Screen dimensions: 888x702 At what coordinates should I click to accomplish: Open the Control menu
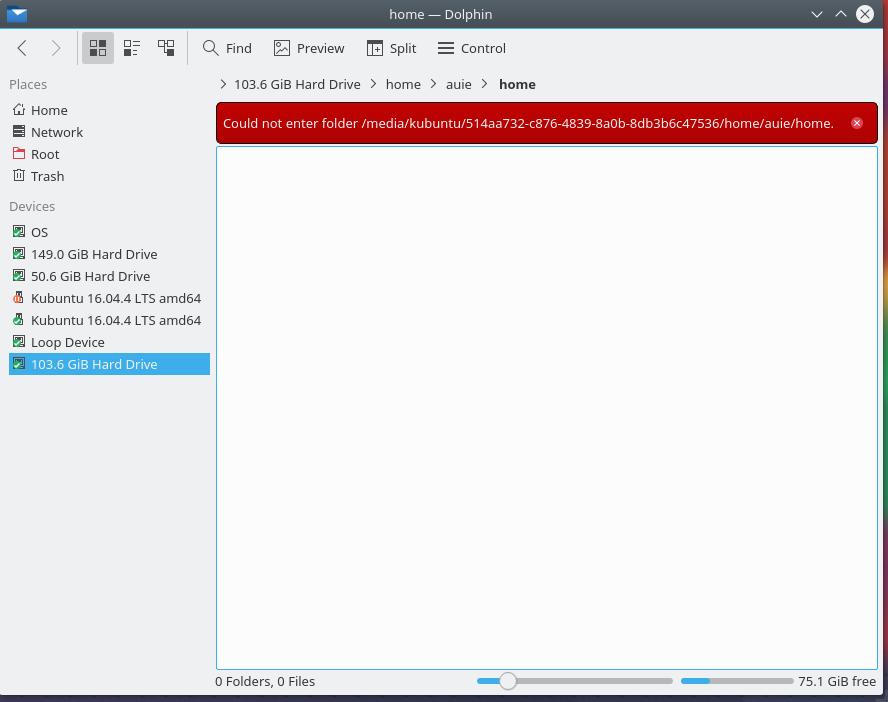pos(472,48)
